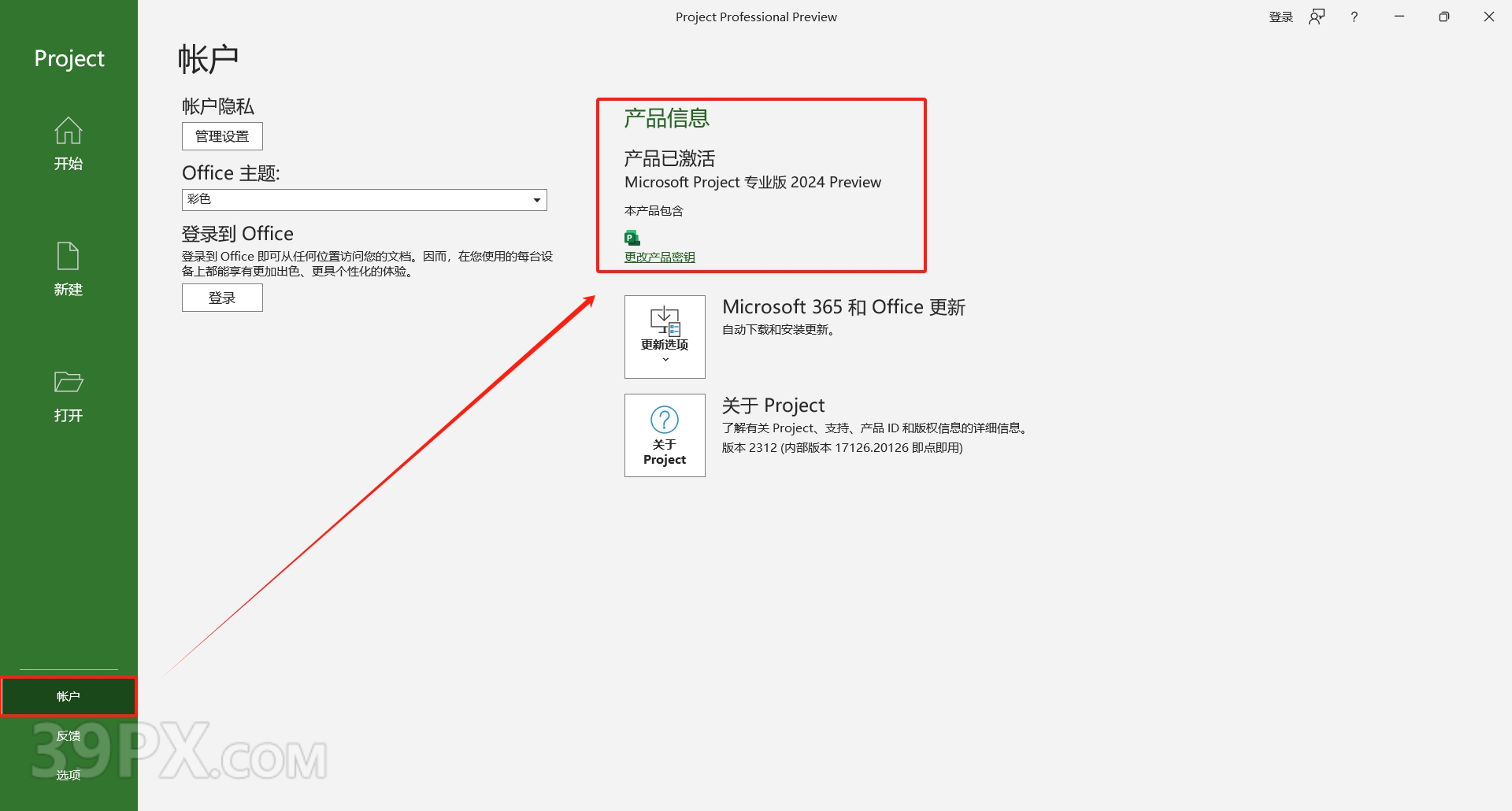Open the 打开 (Open) page from the sidebar
Image resolution: width=1512 pixels, height=811 pixels.
pyautogui.click(x=69, y=396)
